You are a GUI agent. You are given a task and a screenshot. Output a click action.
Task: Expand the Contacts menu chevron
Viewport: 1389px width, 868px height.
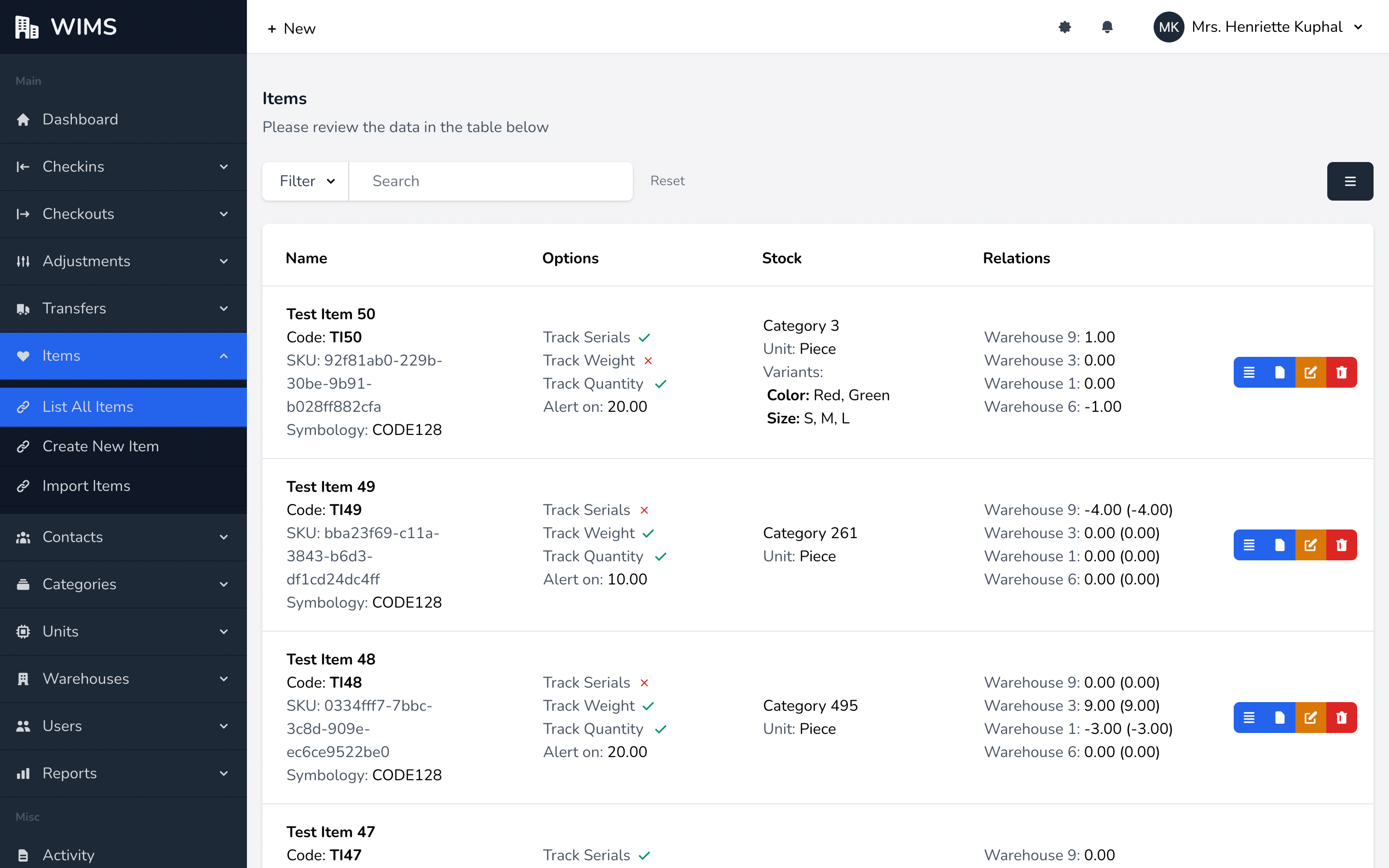pos(224,537)
